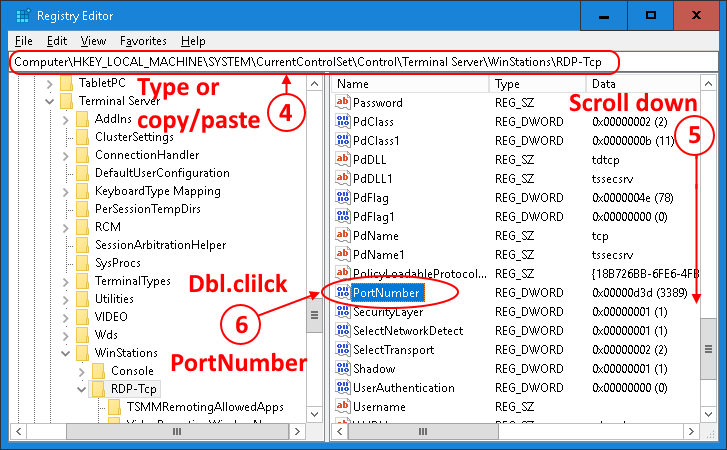The height and width of the screenshot is (450, 727).
Task: Expand the Utilities key
Action: point(65,300)
